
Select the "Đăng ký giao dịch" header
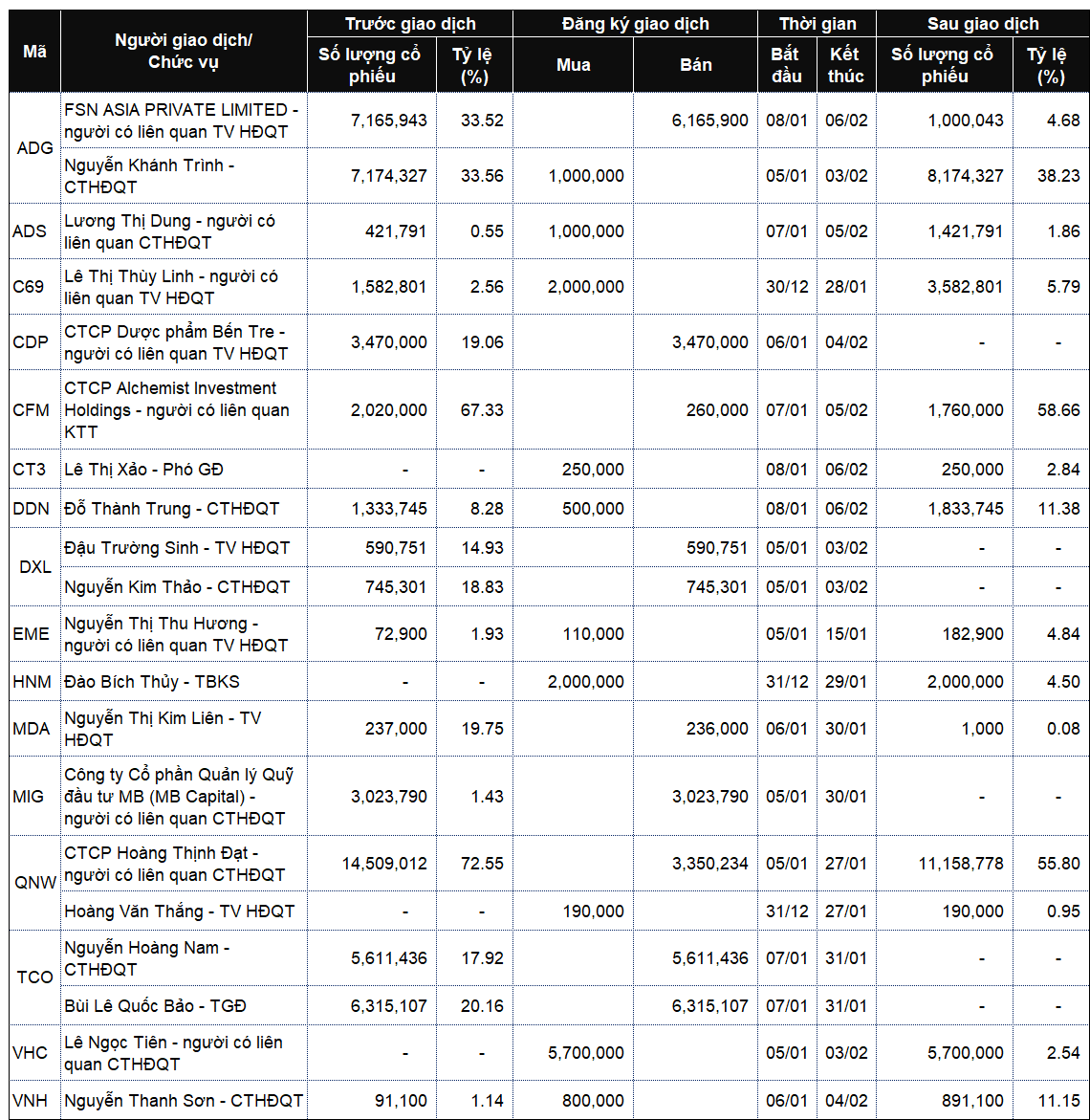point(635,24)
